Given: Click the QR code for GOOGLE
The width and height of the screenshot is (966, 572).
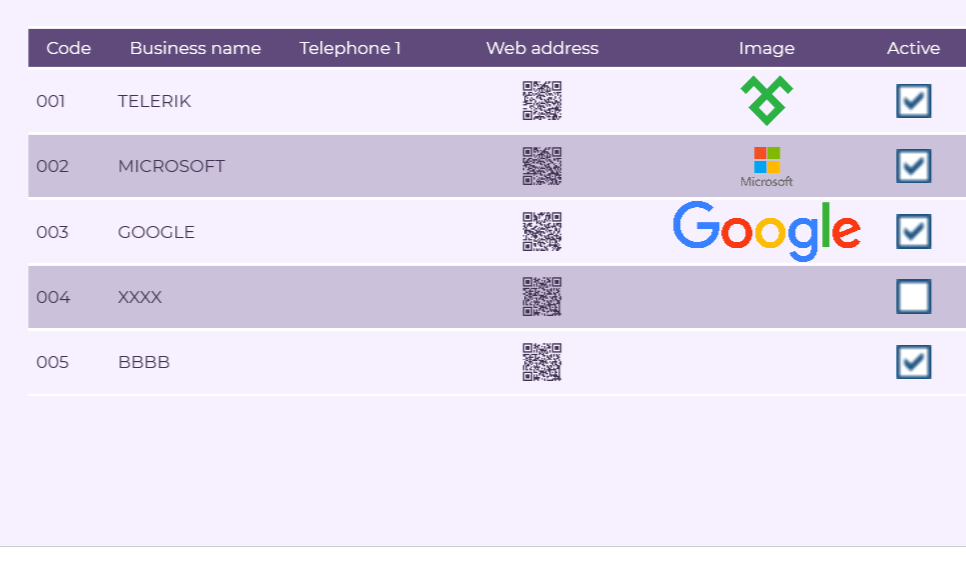Looking at the screenshot, I should [x=542, y=232].
